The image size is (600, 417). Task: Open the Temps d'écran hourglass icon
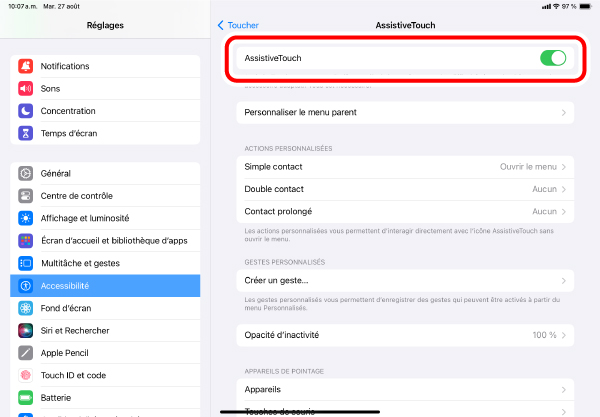click(x=26, y=133)
